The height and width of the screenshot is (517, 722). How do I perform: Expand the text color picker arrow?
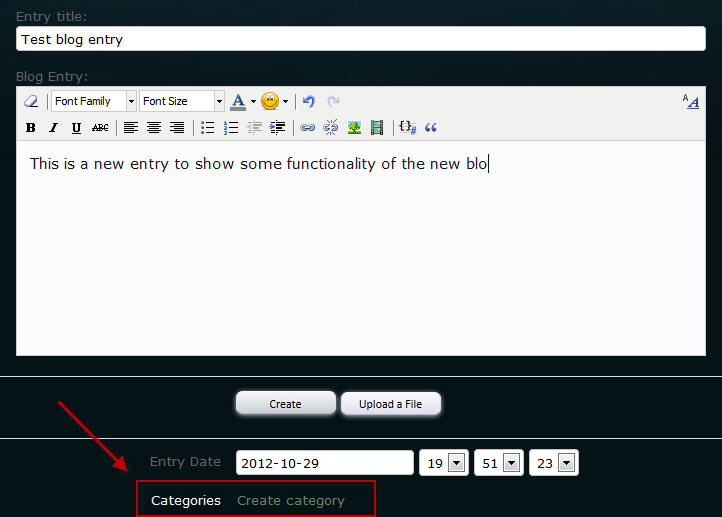253,101
